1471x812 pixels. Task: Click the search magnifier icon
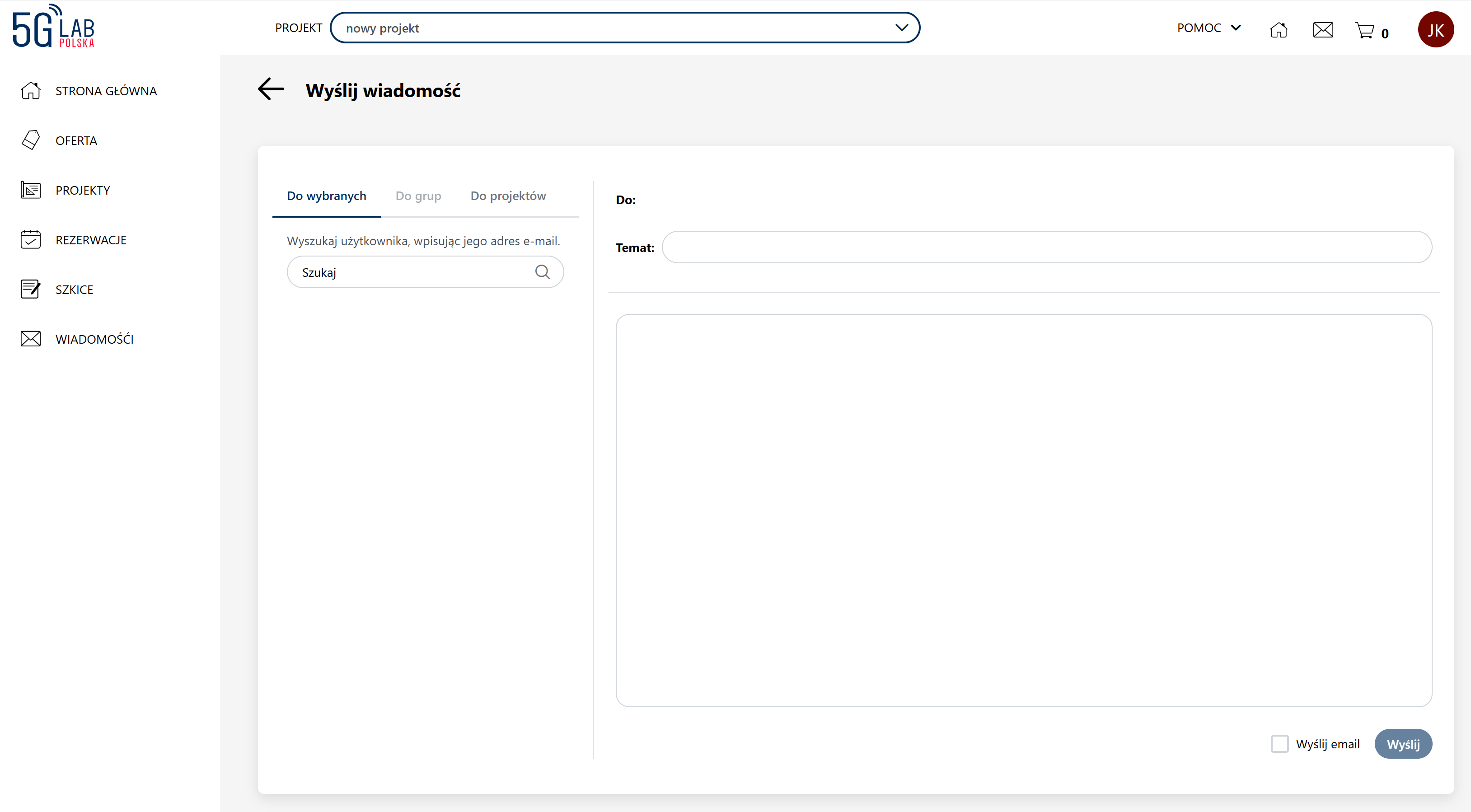[542, 272]
